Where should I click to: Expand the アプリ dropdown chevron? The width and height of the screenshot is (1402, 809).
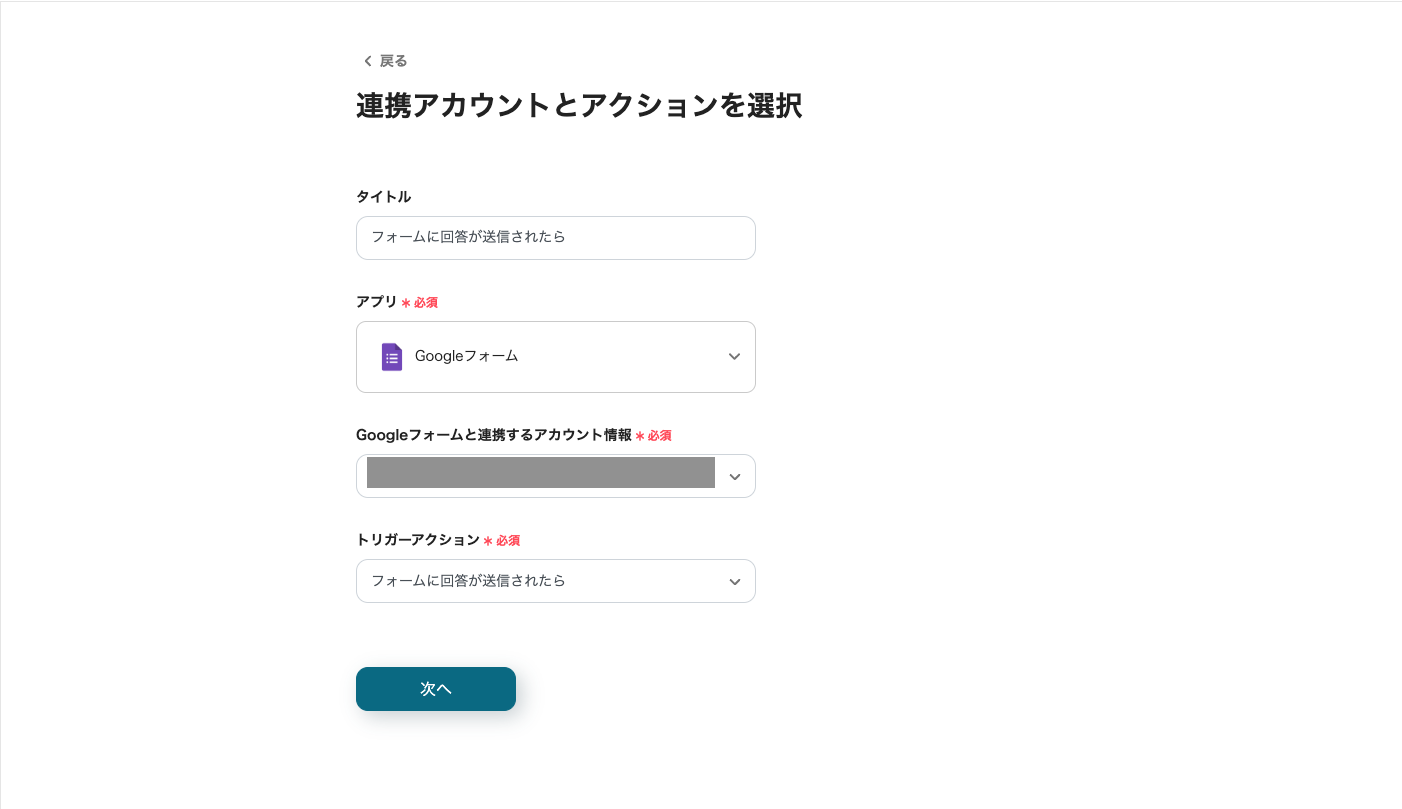click(x=734, y=357)
